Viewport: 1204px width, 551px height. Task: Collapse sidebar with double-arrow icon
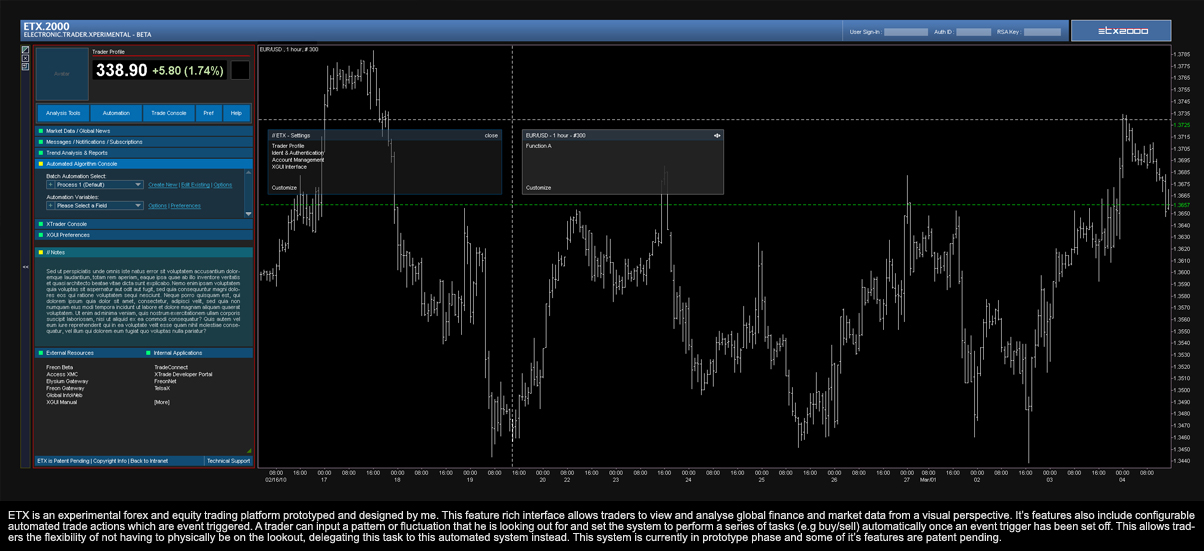(x=26, y=267)
